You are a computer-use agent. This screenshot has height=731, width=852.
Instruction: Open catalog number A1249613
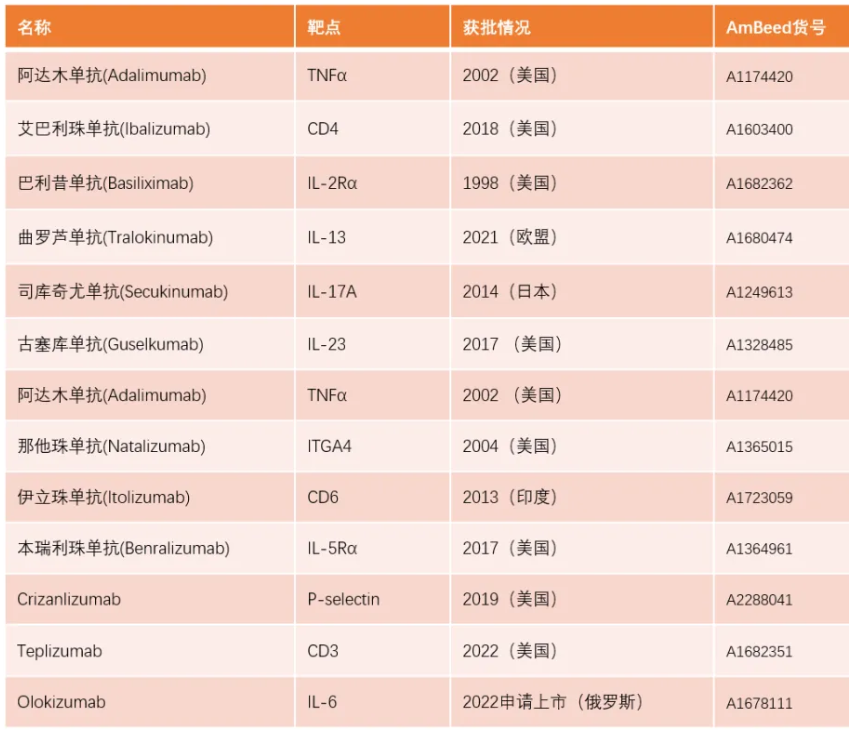[759, 293]
